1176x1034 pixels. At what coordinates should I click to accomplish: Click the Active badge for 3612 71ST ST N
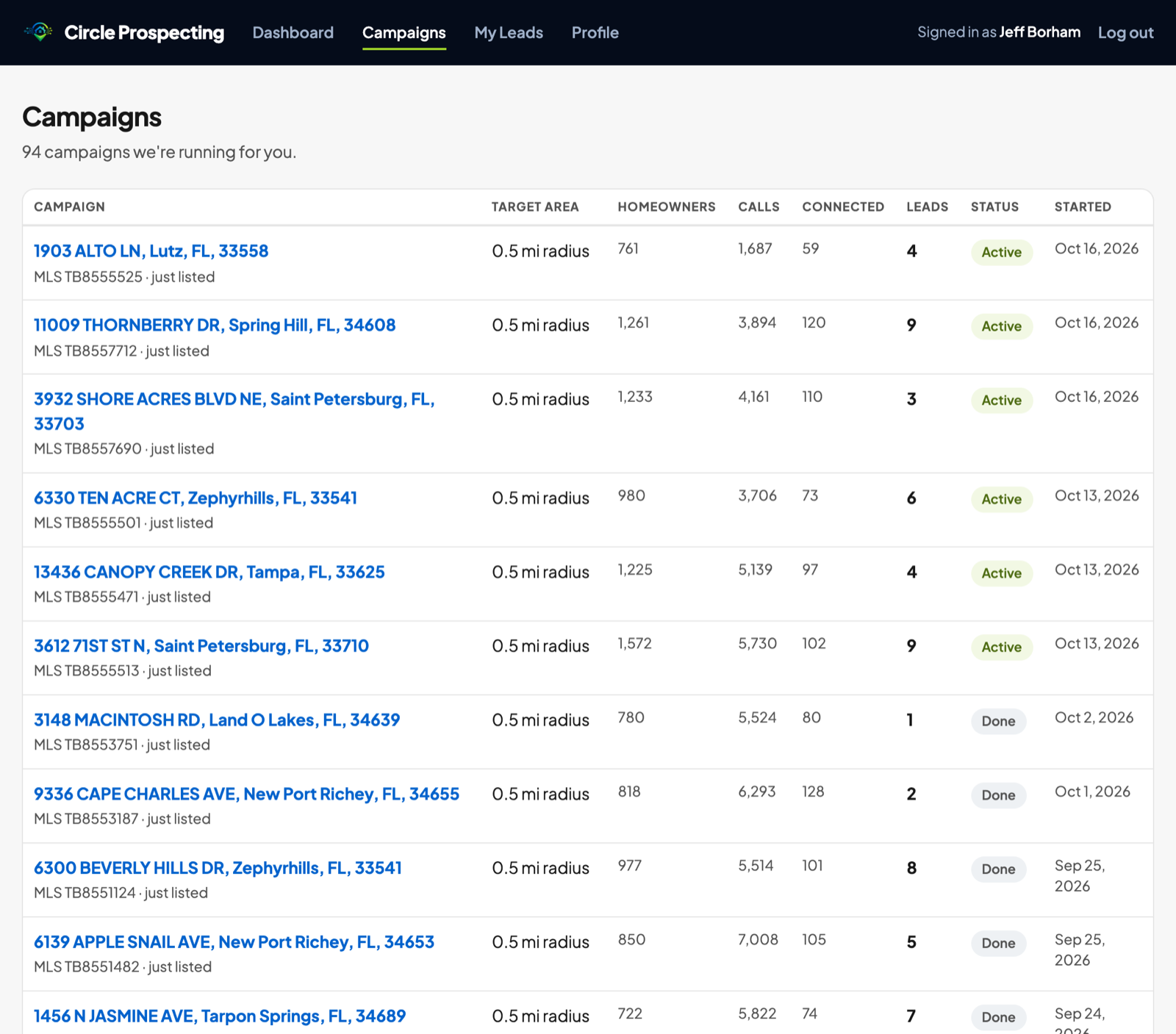1001,647
